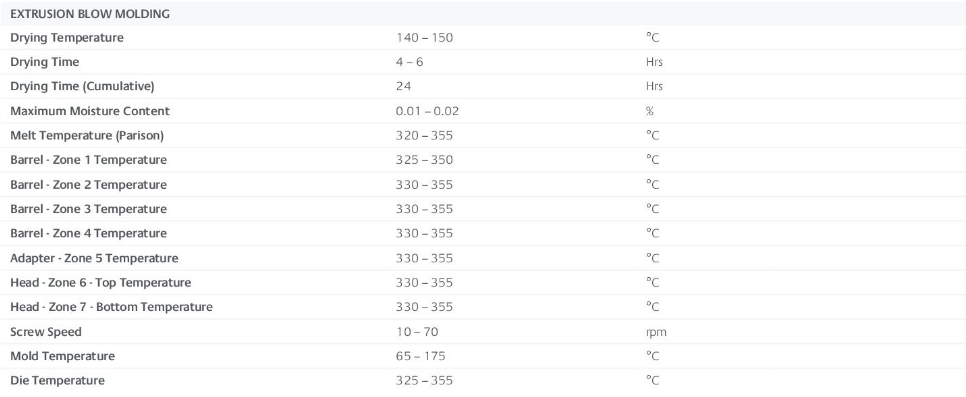Select the Die Temperature value 325 – 355
Image resolution: width=966 pixels, height=397 pixels.
424,380
